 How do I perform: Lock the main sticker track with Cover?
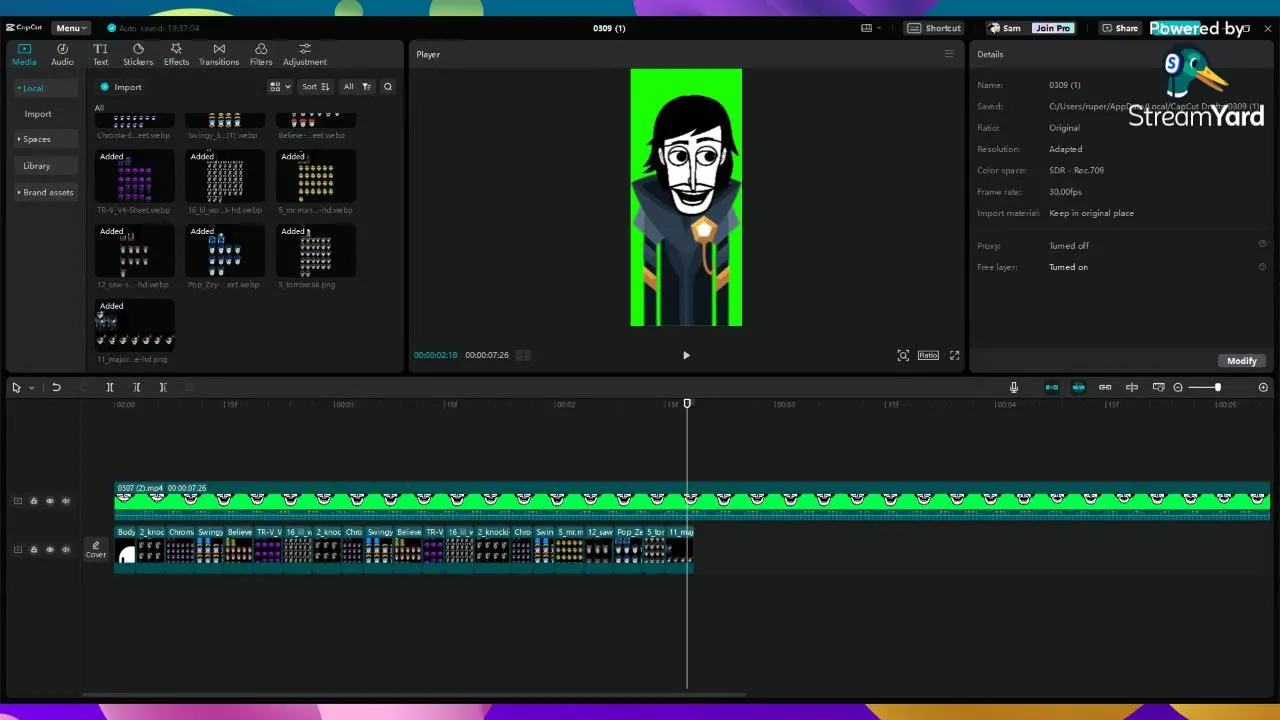click(34, 549)
